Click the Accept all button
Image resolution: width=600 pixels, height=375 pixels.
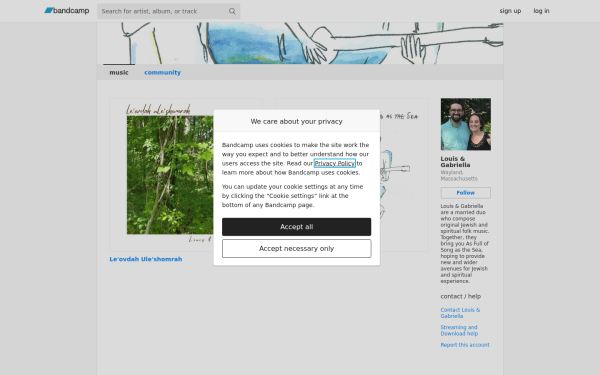[297, 227]
